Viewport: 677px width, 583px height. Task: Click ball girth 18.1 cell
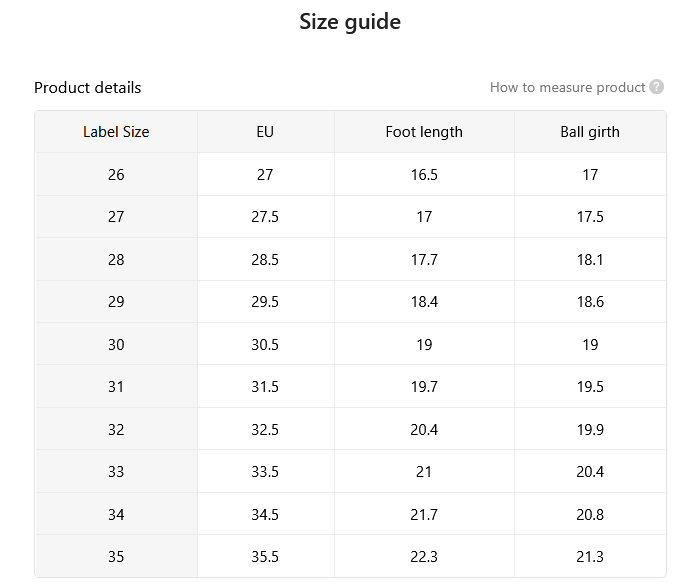tap(590, 260)
